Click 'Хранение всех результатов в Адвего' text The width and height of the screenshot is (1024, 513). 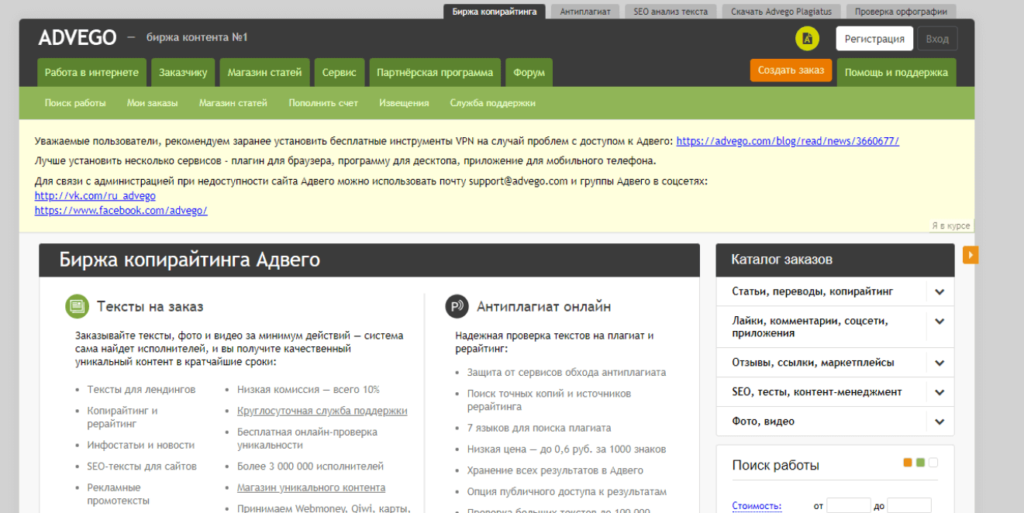pyautogui.click(x=555, y=471)
